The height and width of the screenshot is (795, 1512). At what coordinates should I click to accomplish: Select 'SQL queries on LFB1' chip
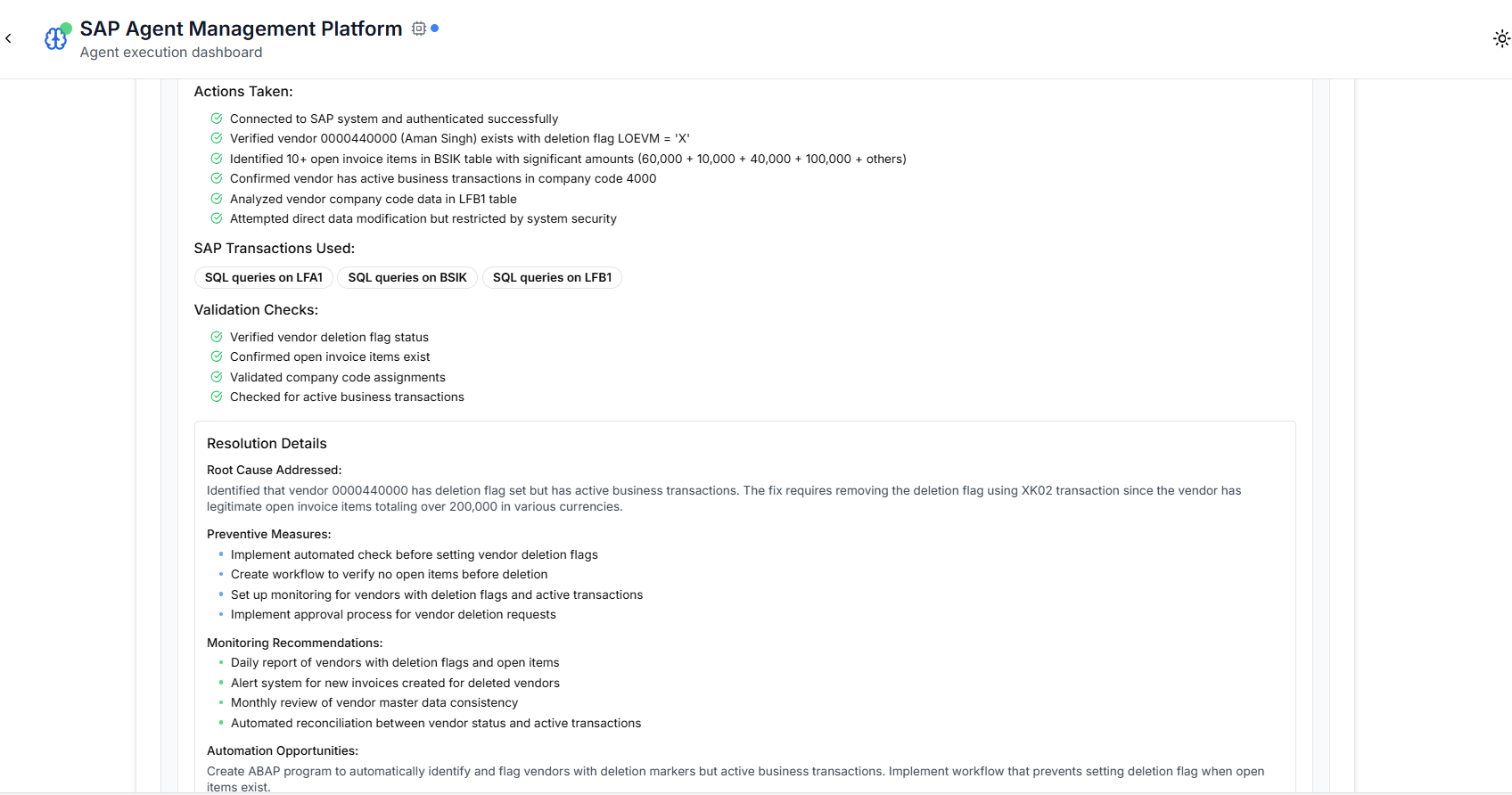click(552, 277)
